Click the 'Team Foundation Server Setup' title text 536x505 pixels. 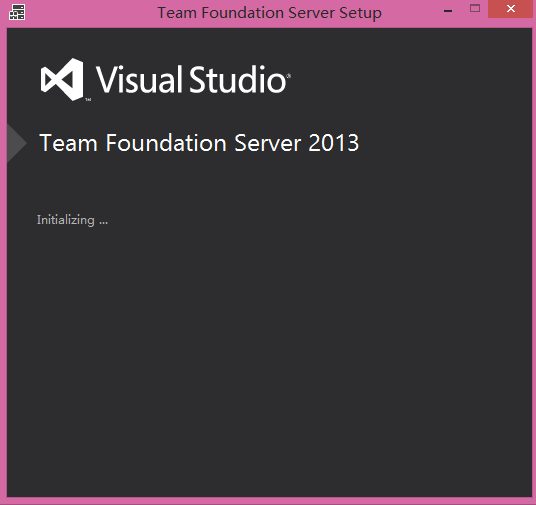[x=269, y=13]
